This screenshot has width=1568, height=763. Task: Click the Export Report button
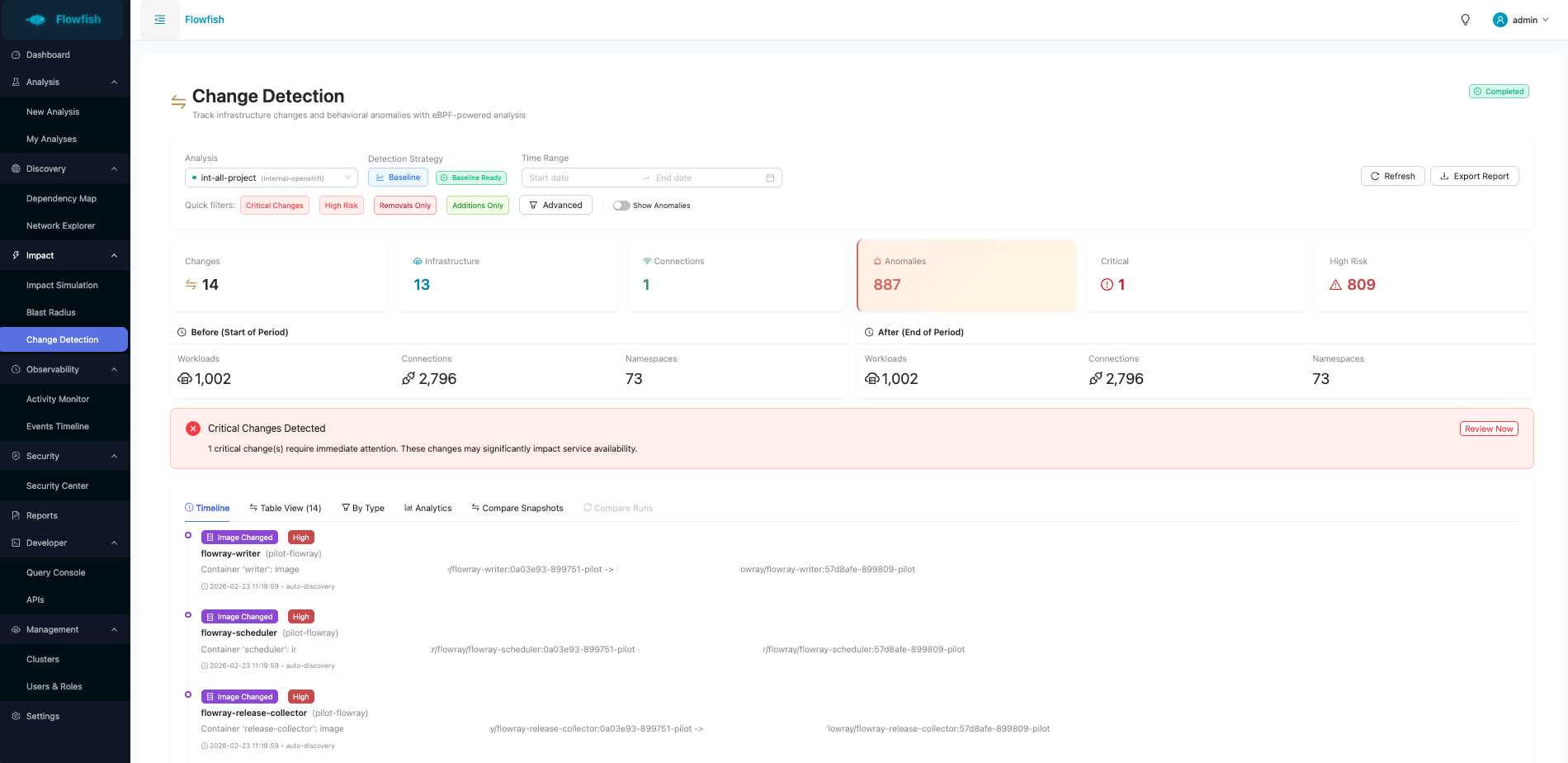point(1474,177)
